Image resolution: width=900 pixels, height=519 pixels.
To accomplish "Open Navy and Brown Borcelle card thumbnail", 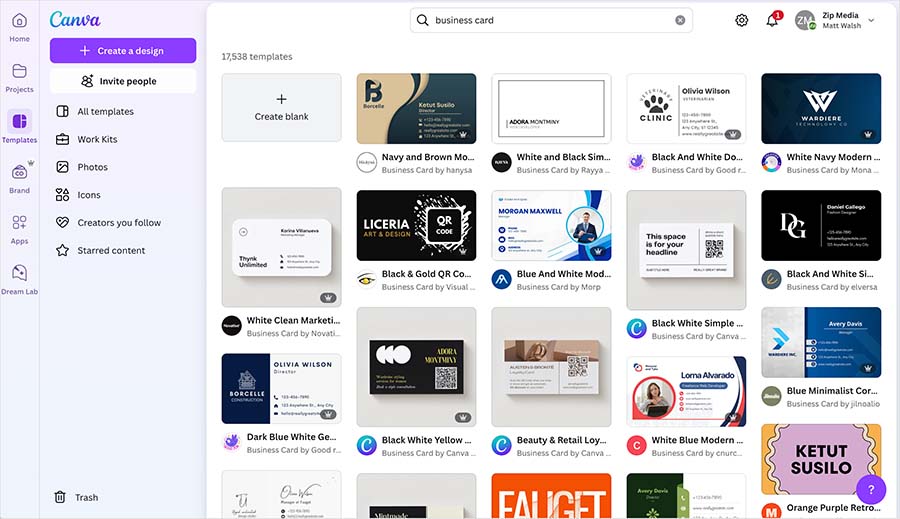I will pyautogui.click(x=416, y=109).
